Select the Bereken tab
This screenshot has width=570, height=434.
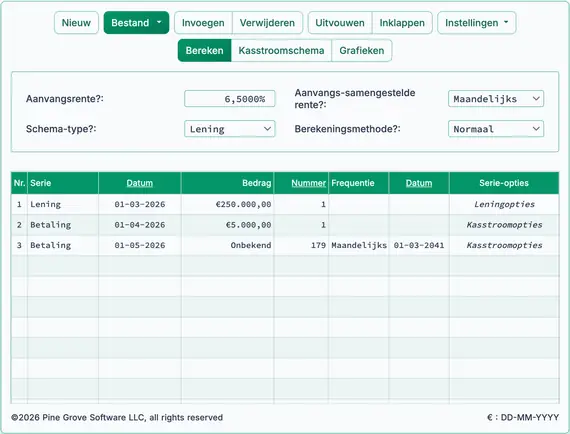[x=204, y=51]
